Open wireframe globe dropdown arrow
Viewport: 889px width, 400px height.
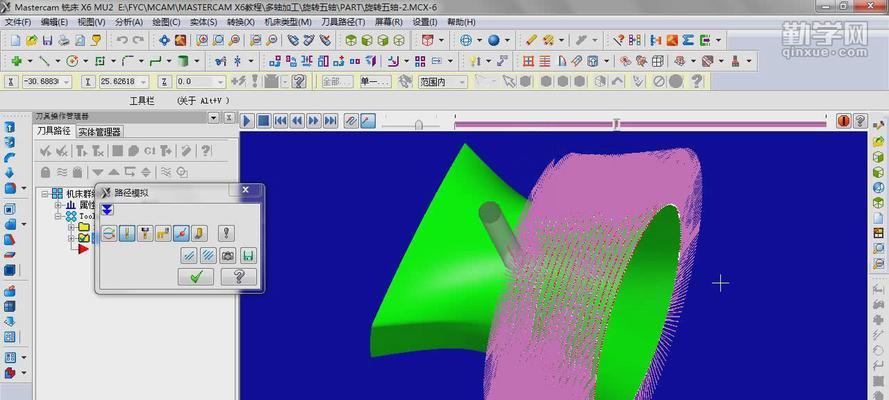(x=479, y=40)
